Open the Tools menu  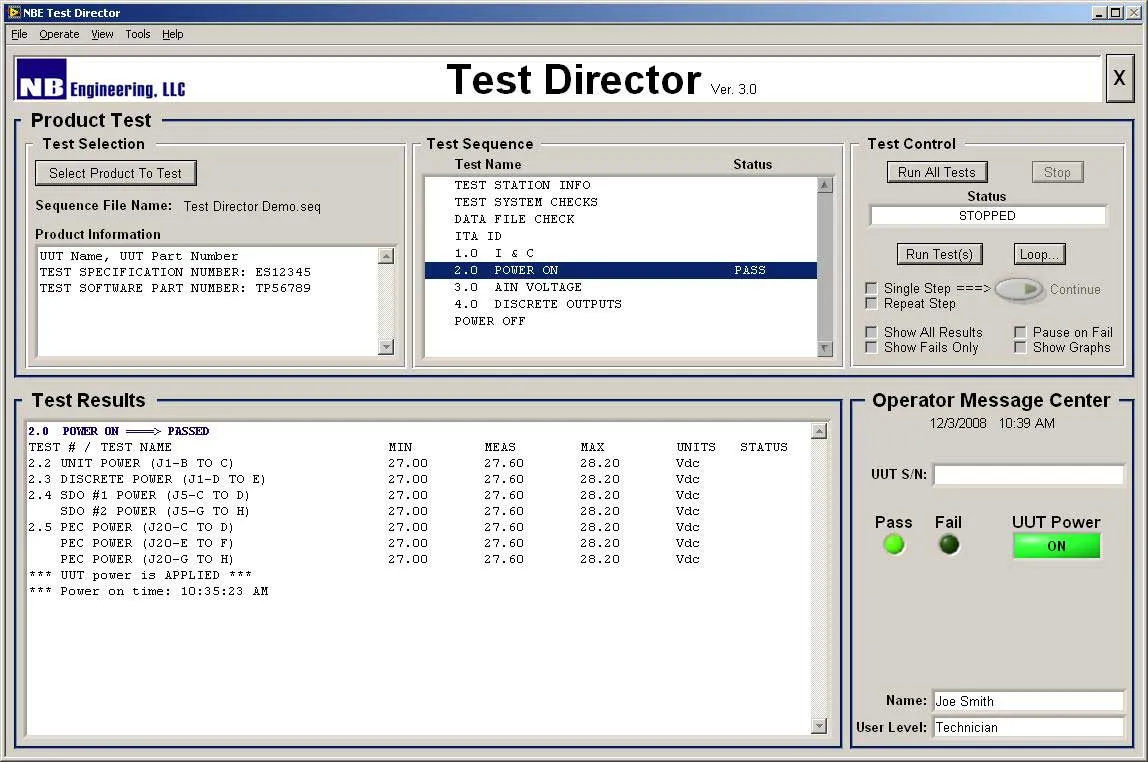[x=138, y=34]
